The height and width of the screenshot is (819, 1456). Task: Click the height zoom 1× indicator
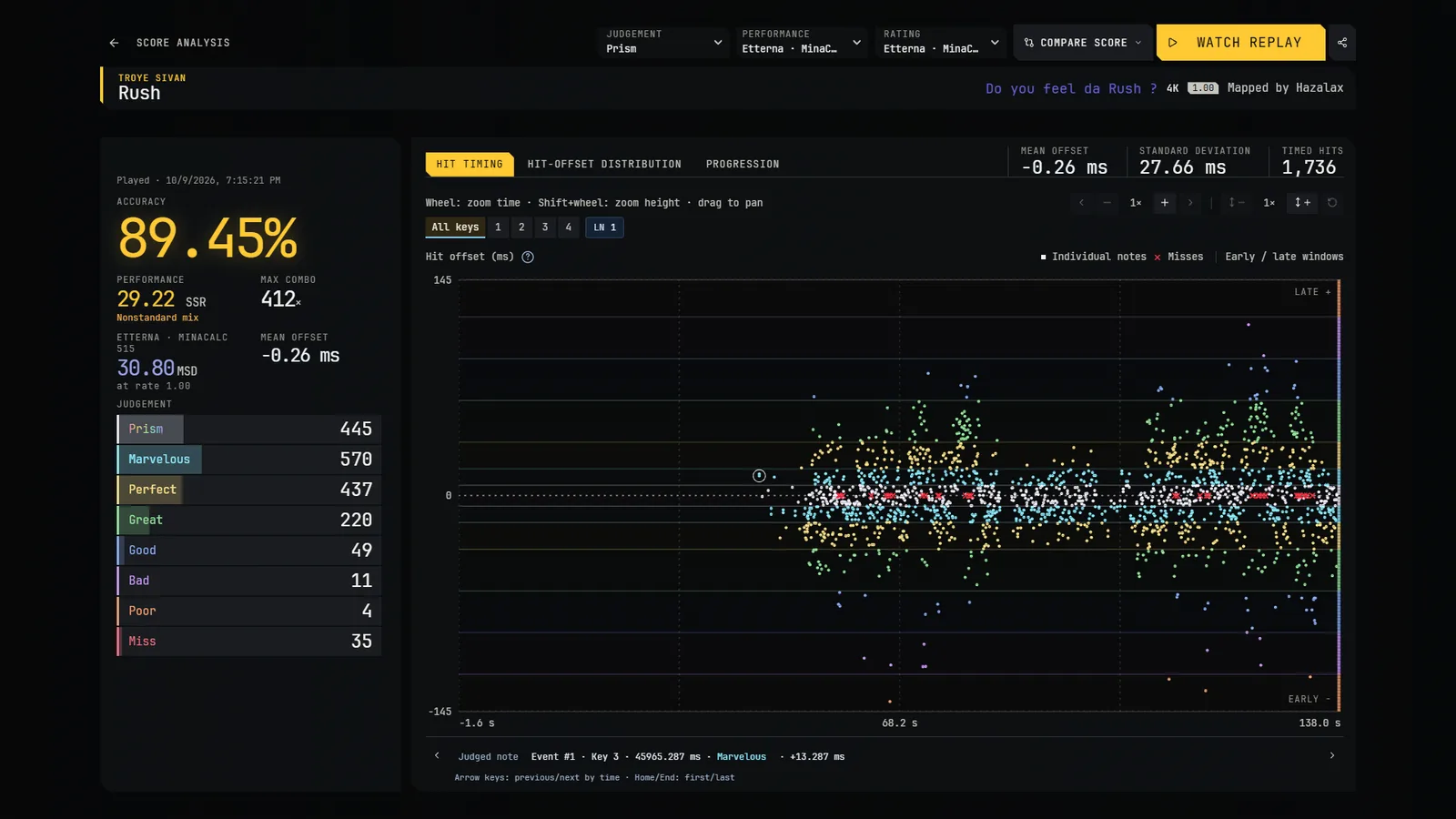[x=1269, y=203]
